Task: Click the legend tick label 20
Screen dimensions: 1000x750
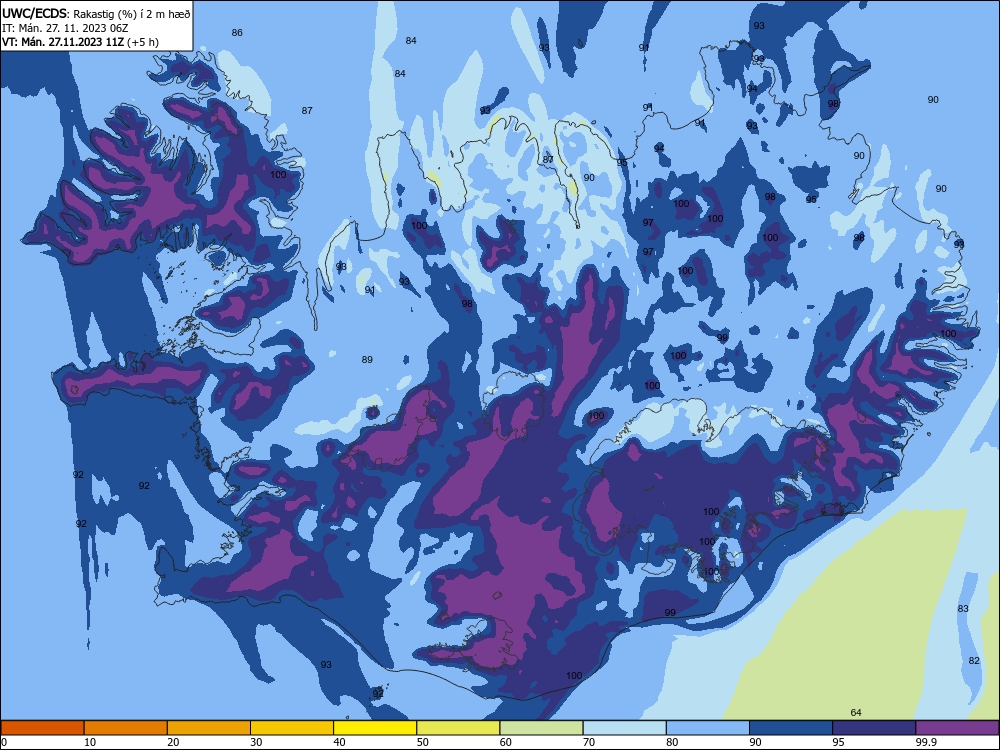Action: coord(173,742)
